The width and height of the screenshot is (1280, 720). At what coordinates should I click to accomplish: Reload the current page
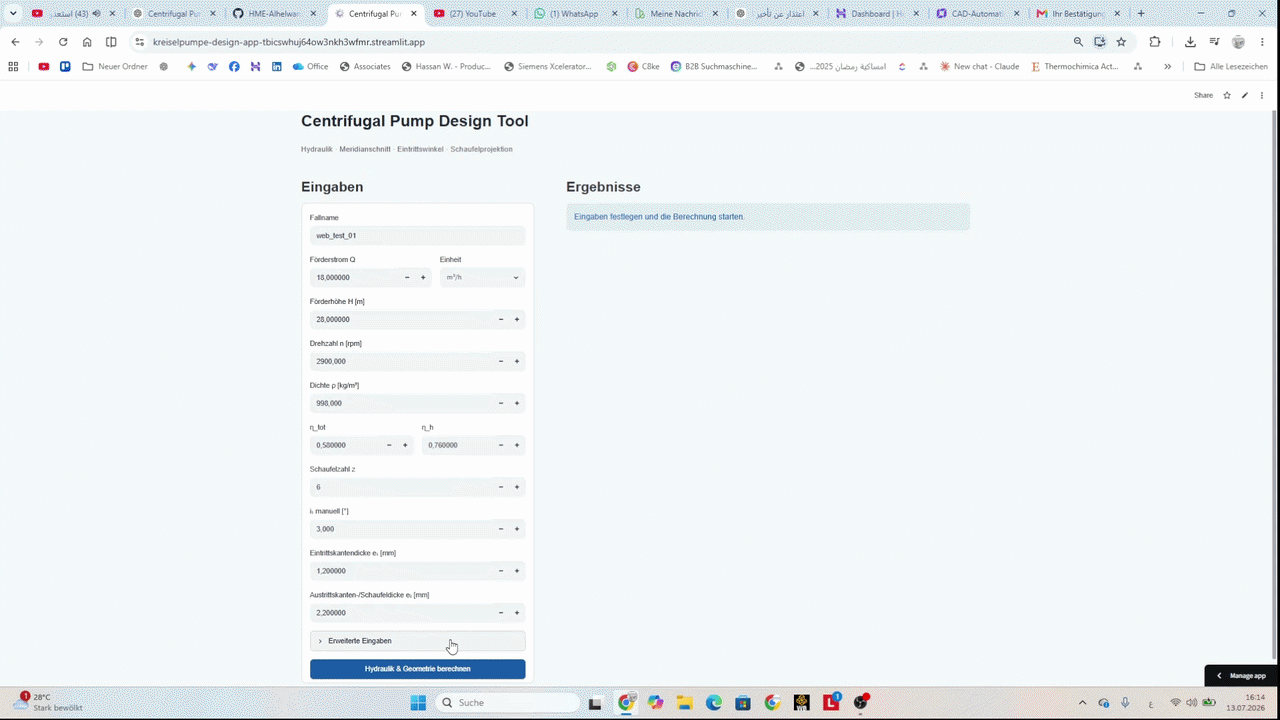pyautogui.click(x=63, y=42)
